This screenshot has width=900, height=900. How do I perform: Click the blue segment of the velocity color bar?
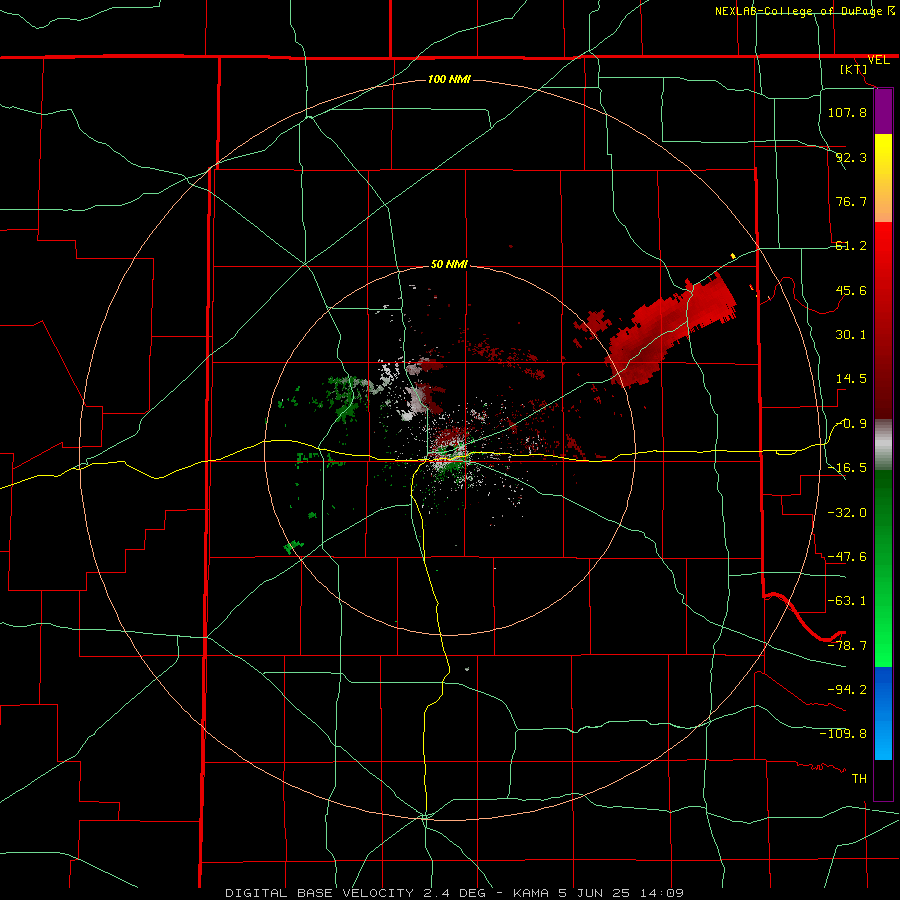click(x=883, y=713)
